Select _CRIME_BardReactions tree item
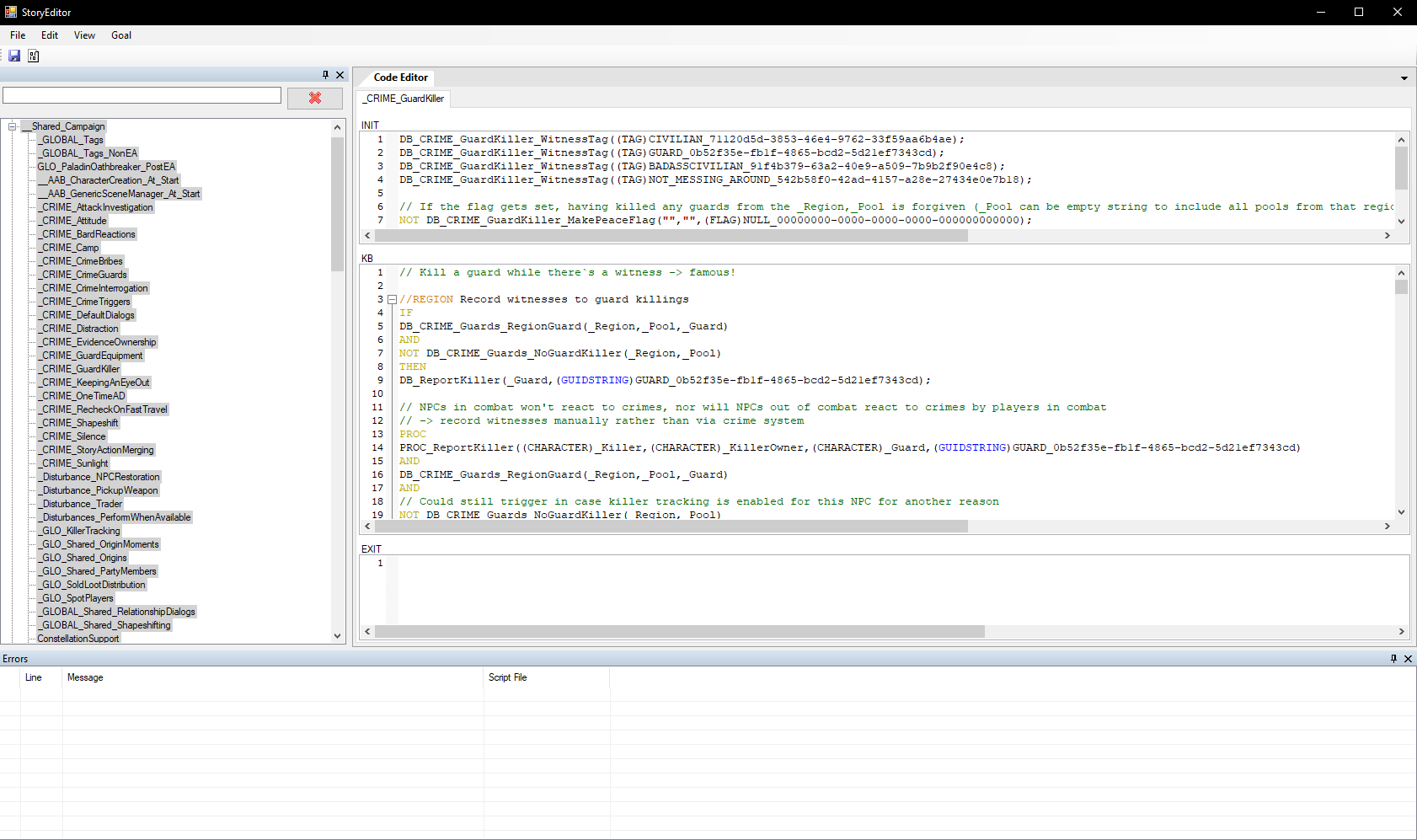 (87, 234)
